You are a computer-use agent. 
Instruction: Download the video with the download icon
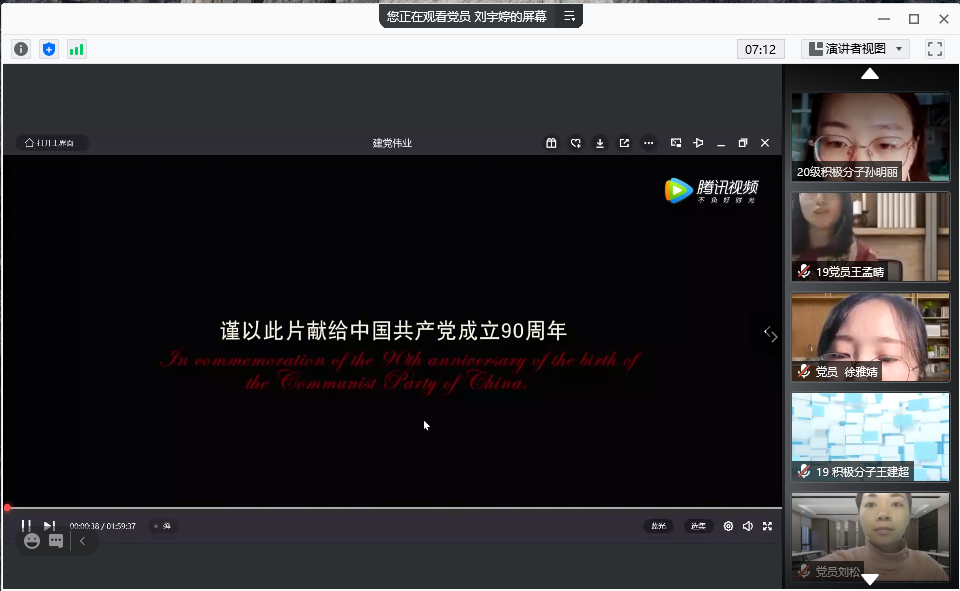[600, 143]
